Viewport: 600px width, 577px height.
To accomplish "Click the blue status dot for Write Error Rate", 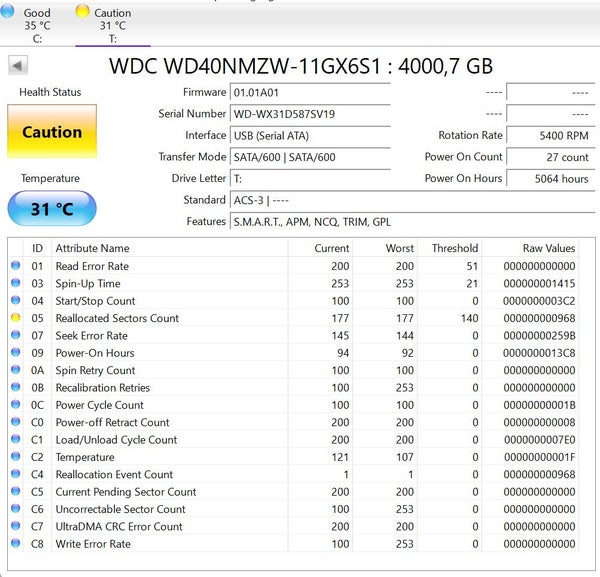I will point(16,543).
